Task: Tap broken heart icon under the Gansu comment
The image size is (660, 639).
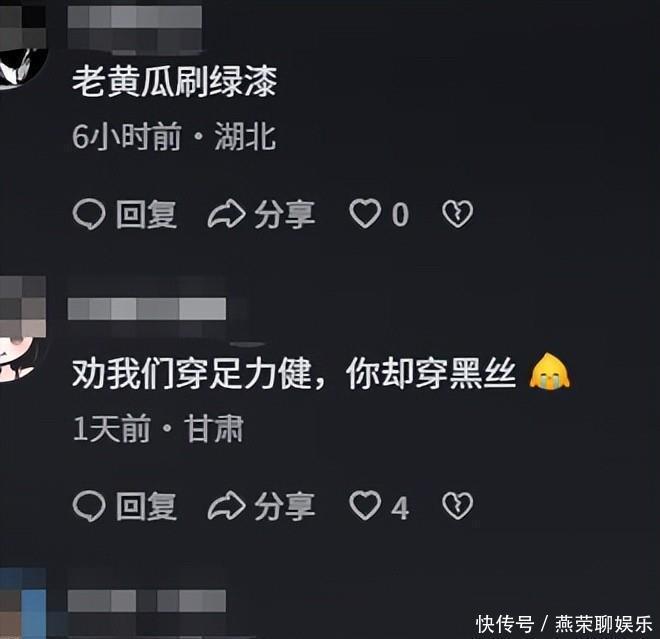Action: 458,506
